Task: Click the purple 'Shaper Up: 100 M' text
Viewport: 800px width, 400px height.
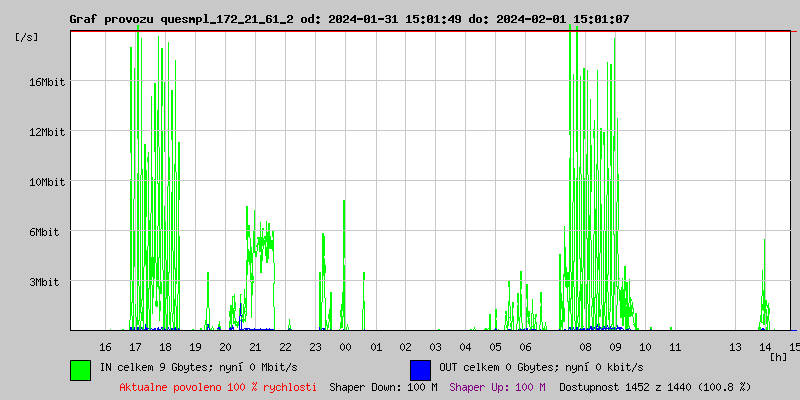Action: point(497,387)
